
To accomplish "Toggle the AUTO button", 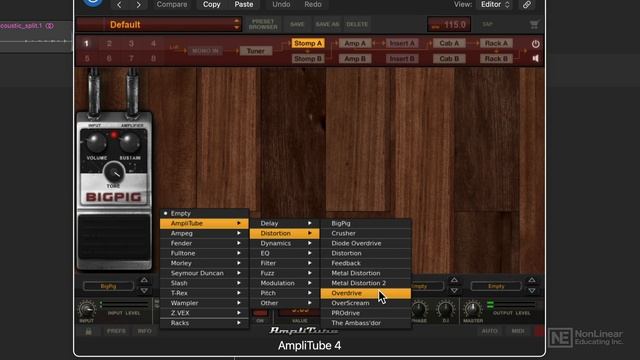I will 489,331.
